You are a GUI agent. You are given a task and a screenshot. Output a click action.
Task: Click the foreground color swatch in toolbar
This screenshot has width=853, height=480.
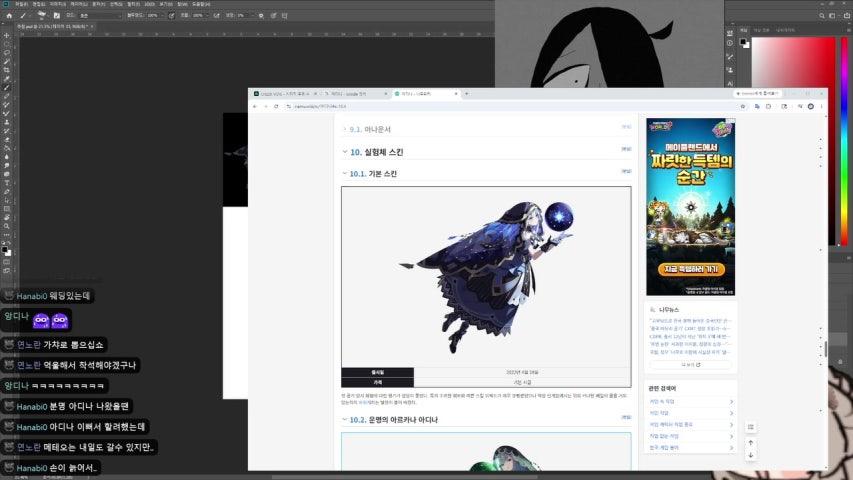pos(5,250)
